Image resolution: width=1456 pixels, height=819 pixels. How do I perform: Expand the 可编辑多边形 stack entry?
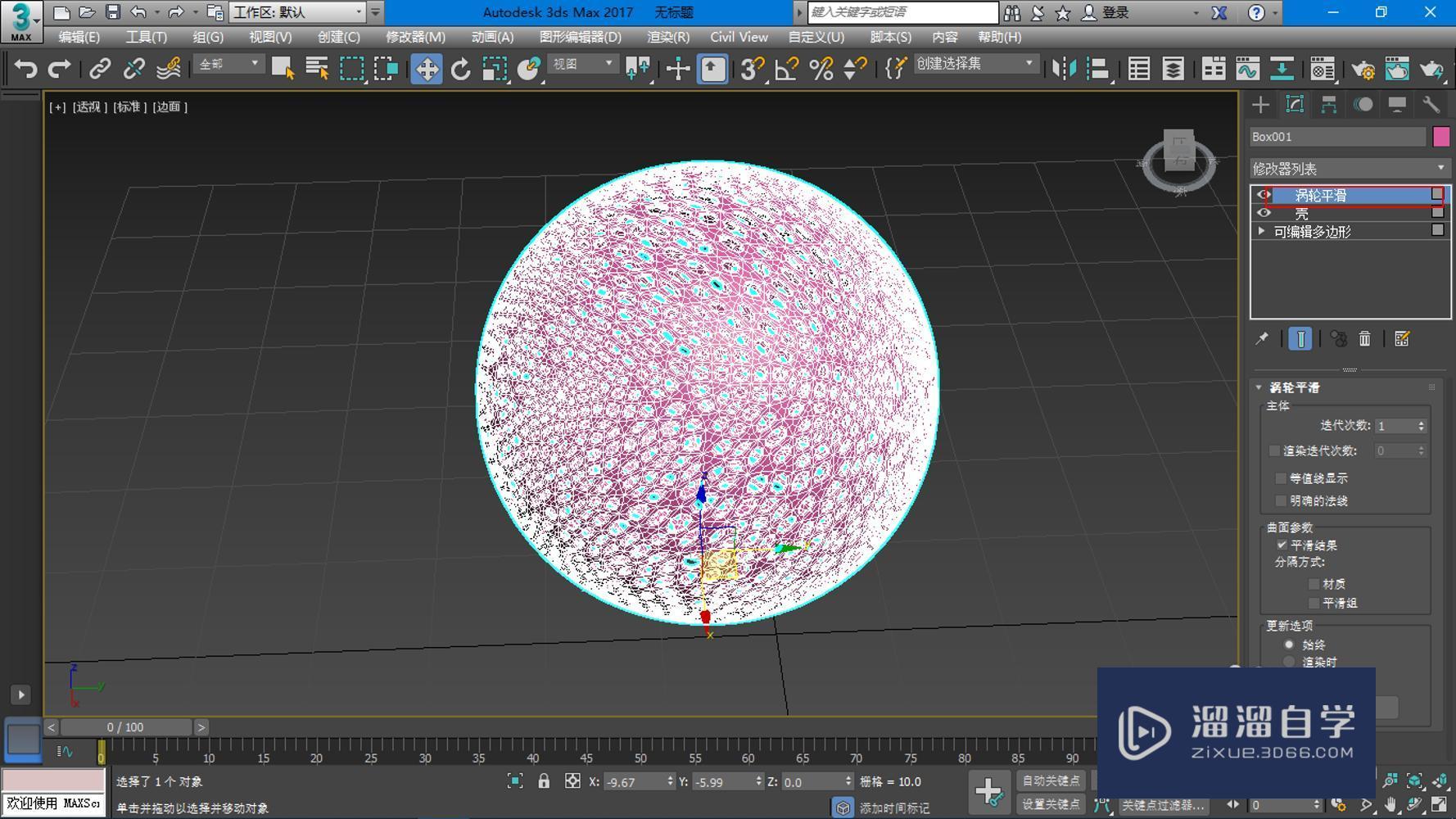[1262, 231]
